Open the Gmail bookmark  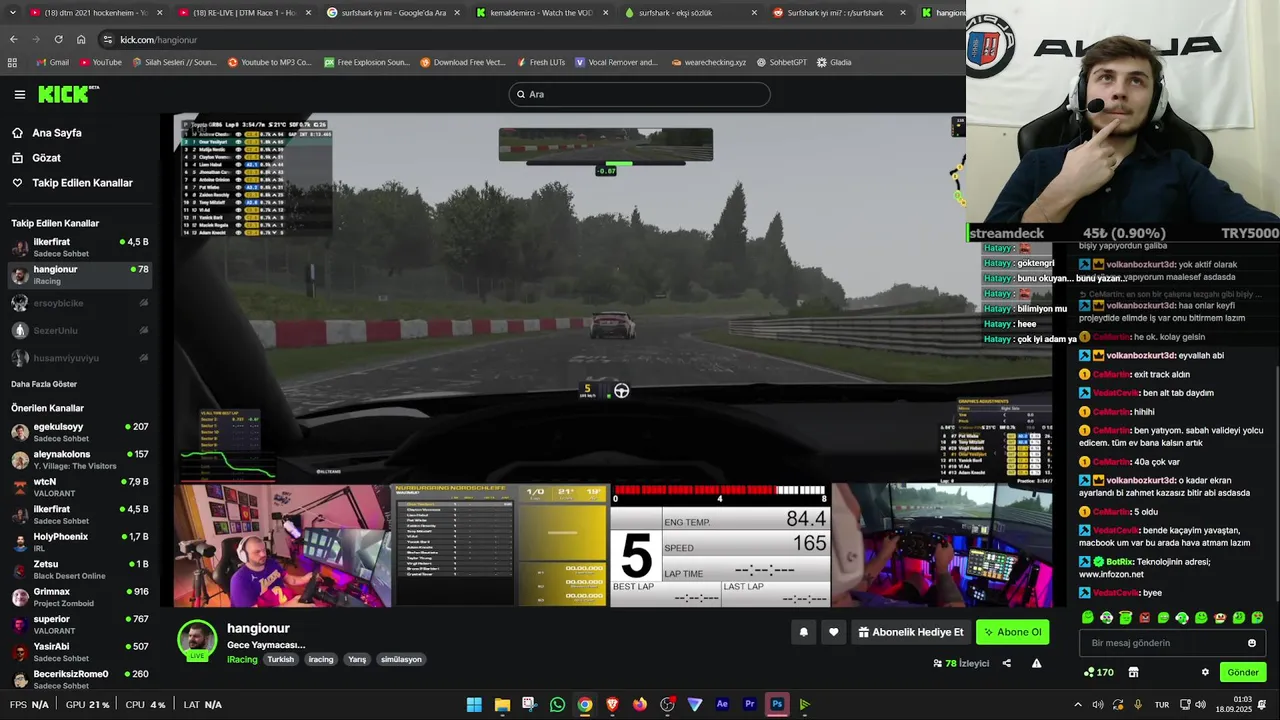[x=52, y=62]
